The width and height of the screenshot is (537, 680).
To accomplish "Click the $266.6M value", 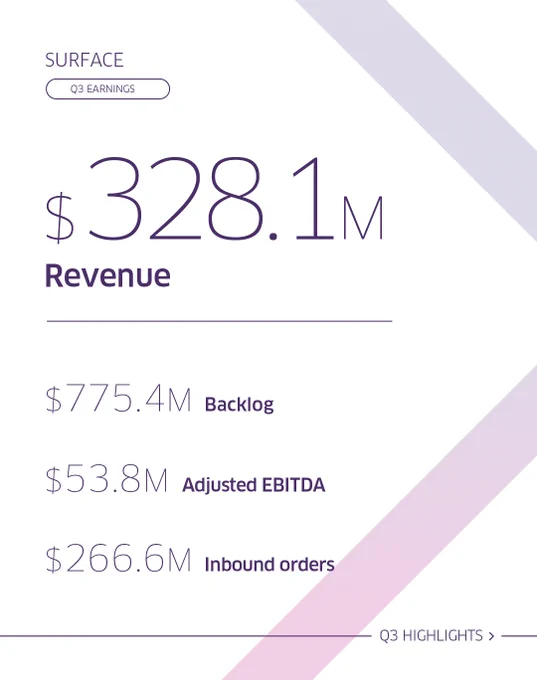I will pyautogui.click(x=118, y=559).
